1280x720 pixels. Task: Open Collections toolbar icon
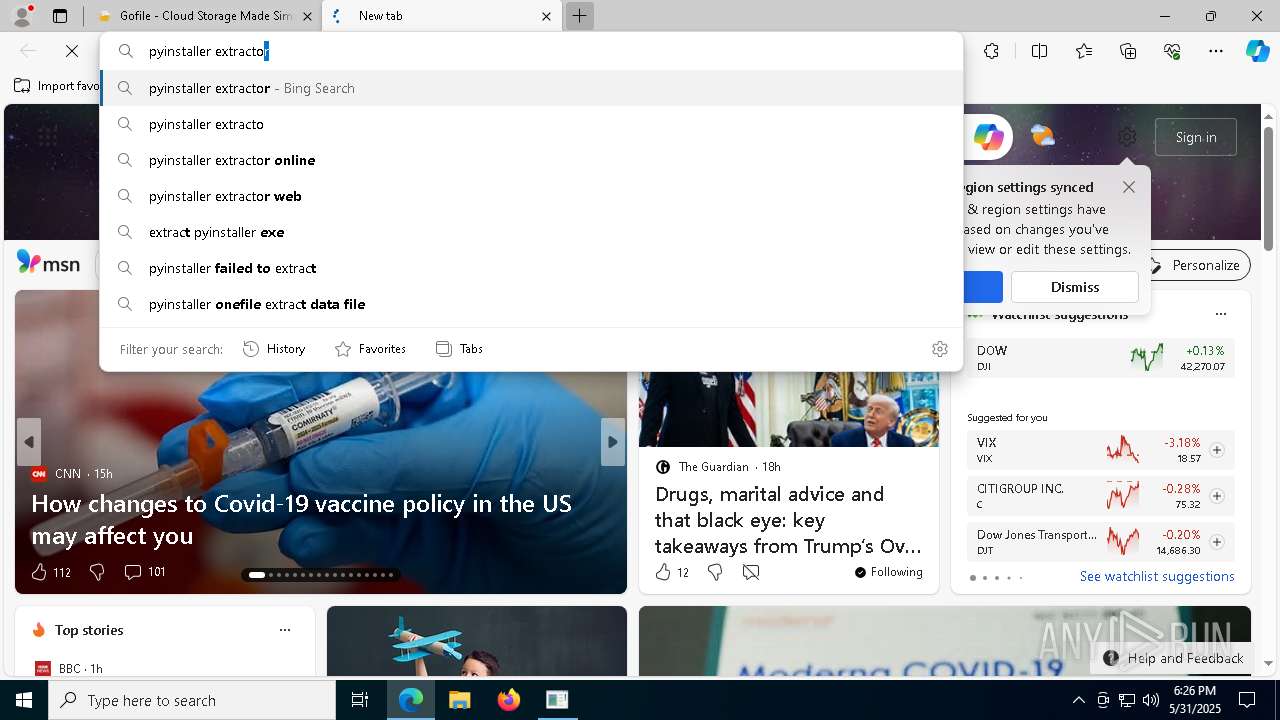click(1128, 51)
